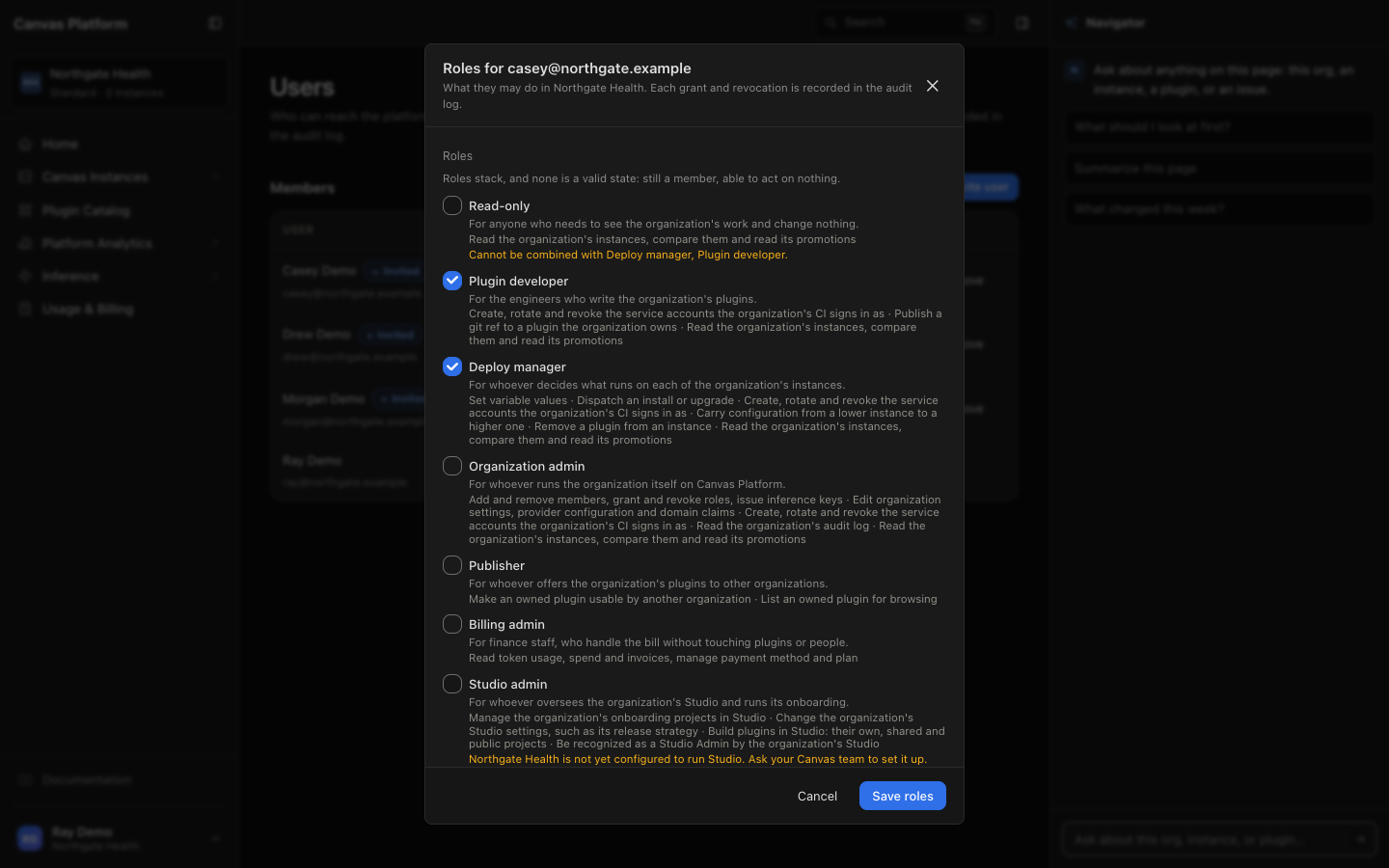Click the 'What changed this week?' suggestion

pyautogui.click(x=1219, y=209)
